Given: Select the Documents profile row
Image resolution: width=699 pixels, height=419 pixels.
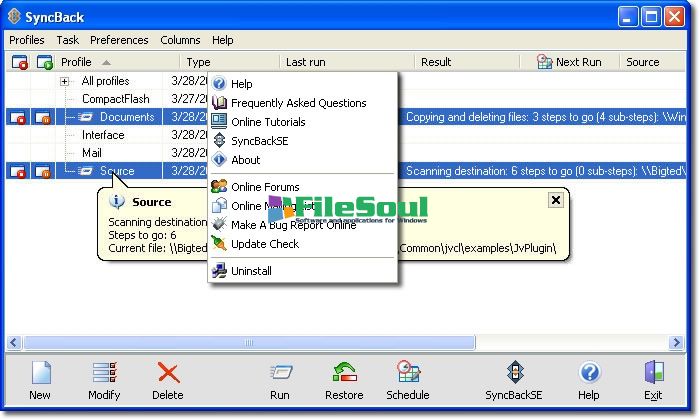Looking at the screenshot, I should (x=127, y=117).
